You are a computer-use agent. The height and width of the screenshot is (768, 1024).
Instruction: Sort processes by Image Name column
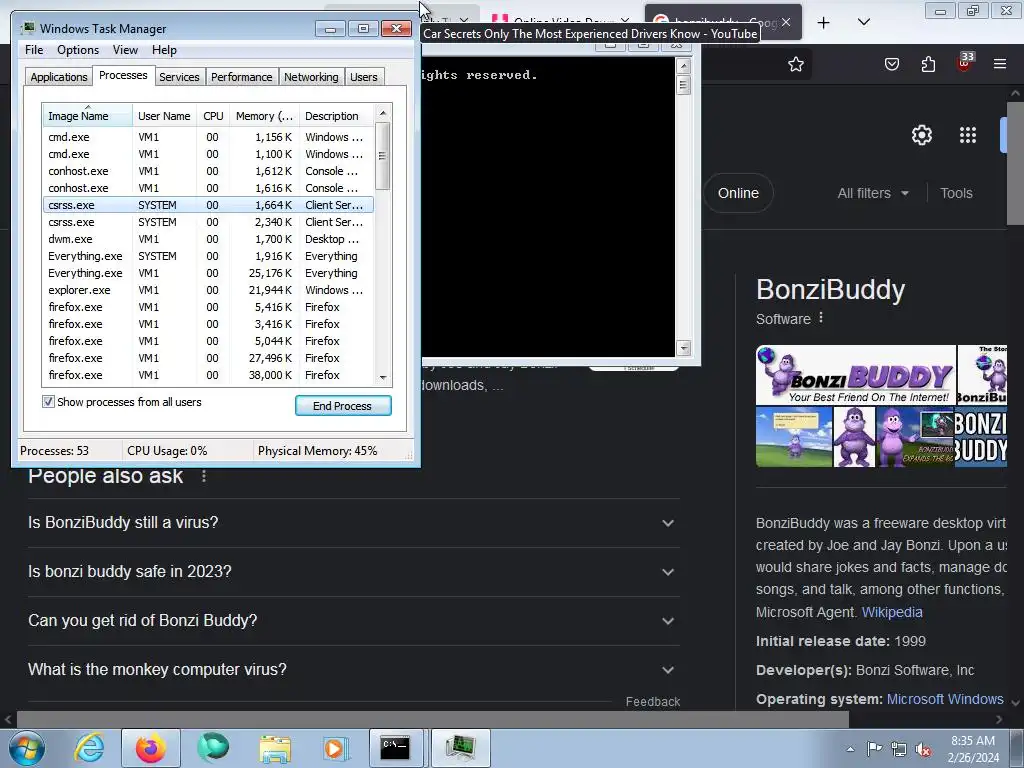pyautogui.click(x=88, y=116)
